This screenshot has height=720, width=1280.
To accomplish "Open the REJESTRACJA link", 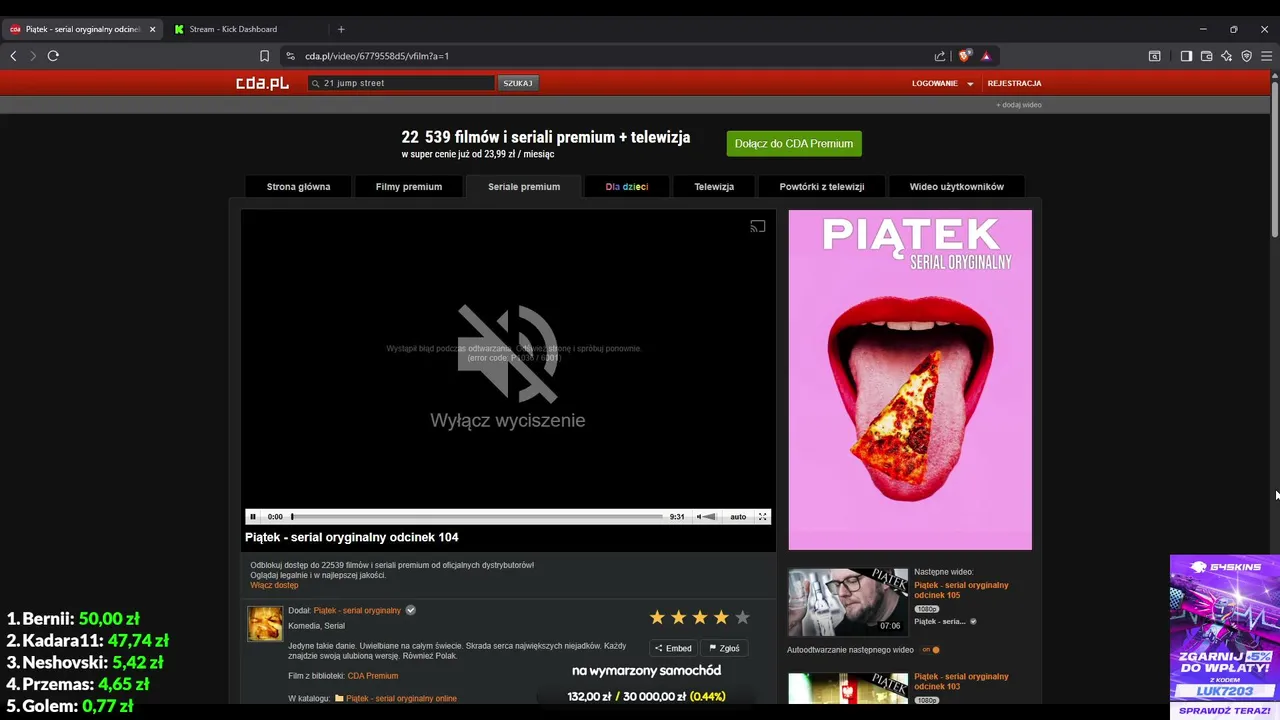I will pos(1014,83).
